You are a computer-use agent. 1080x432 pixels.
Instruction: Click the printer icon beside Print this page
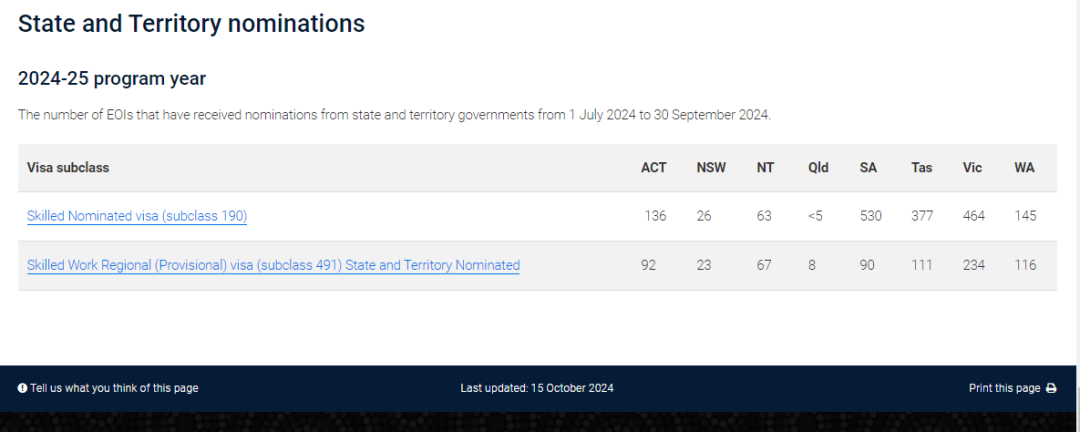point(1051,388)
